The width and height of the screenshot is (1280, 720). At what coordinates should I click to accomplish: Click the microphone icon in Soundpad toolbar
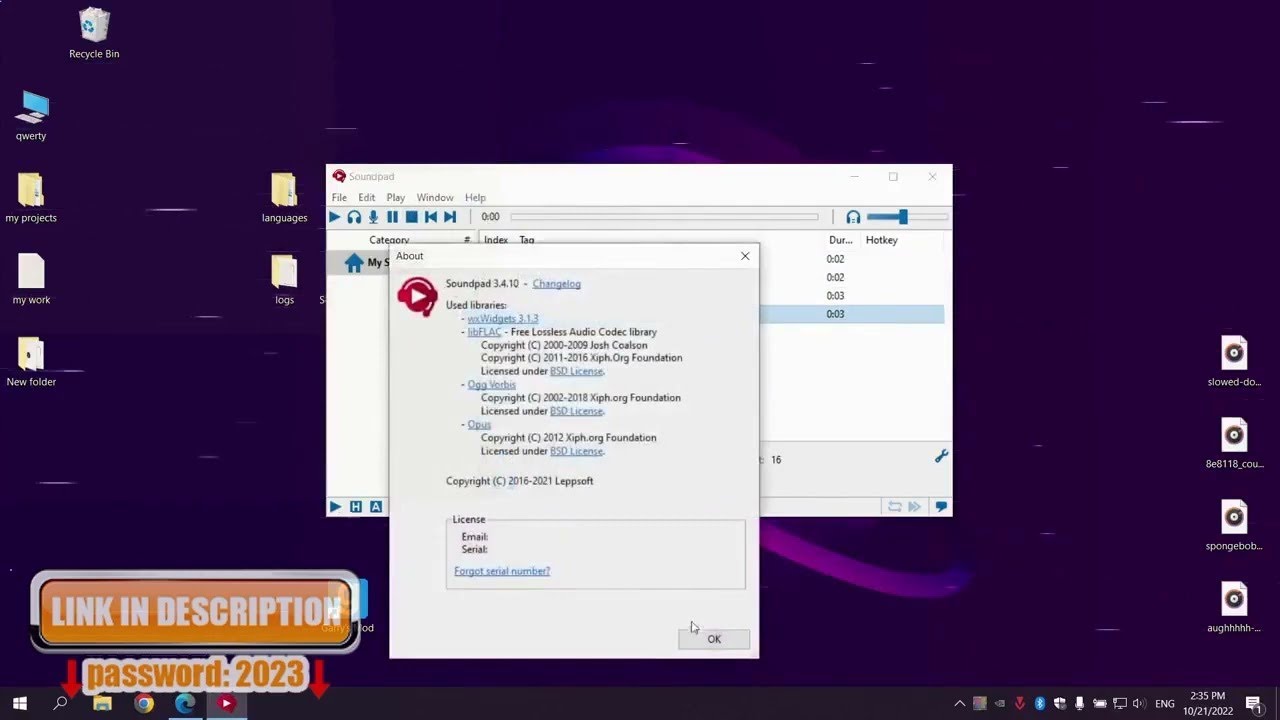pyautogui.click(x=373, y=217)
